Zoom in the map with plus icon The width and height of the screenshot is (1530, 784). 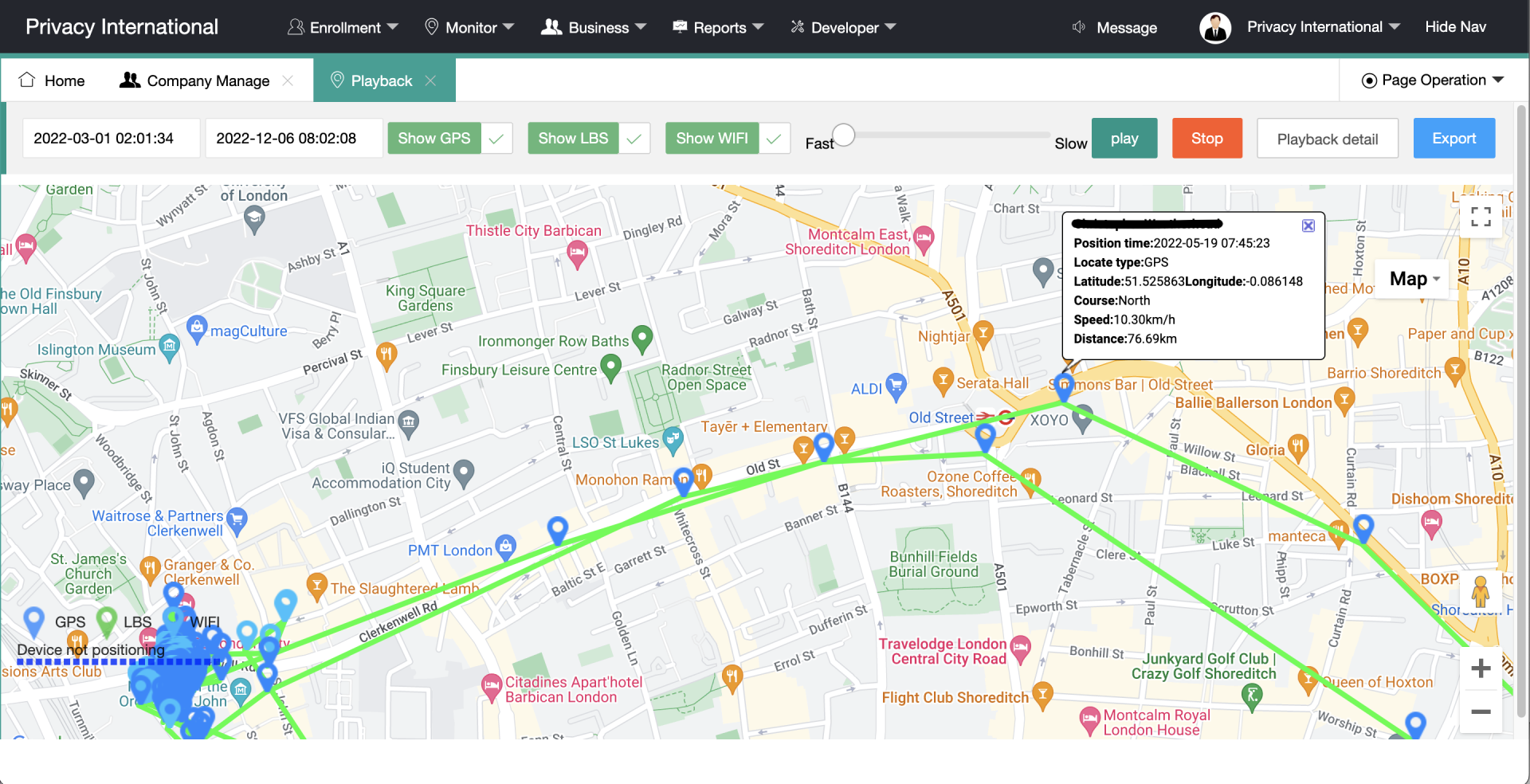[1481, 668]
